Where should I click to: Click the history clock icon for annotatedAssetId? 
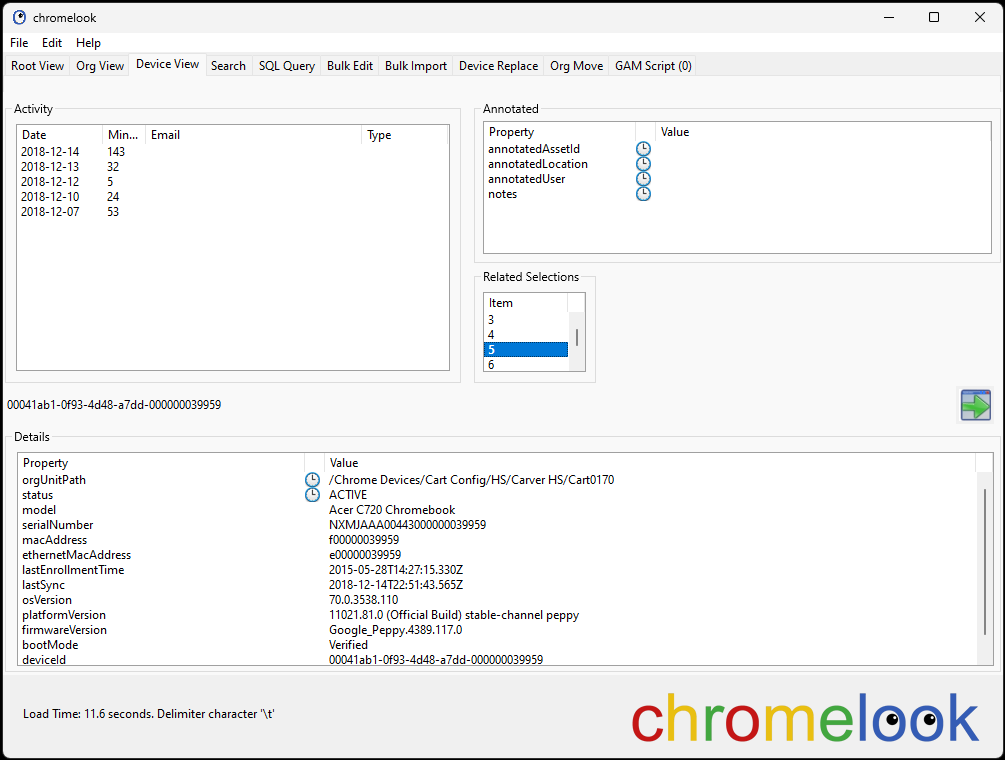(x=643, y=149)
